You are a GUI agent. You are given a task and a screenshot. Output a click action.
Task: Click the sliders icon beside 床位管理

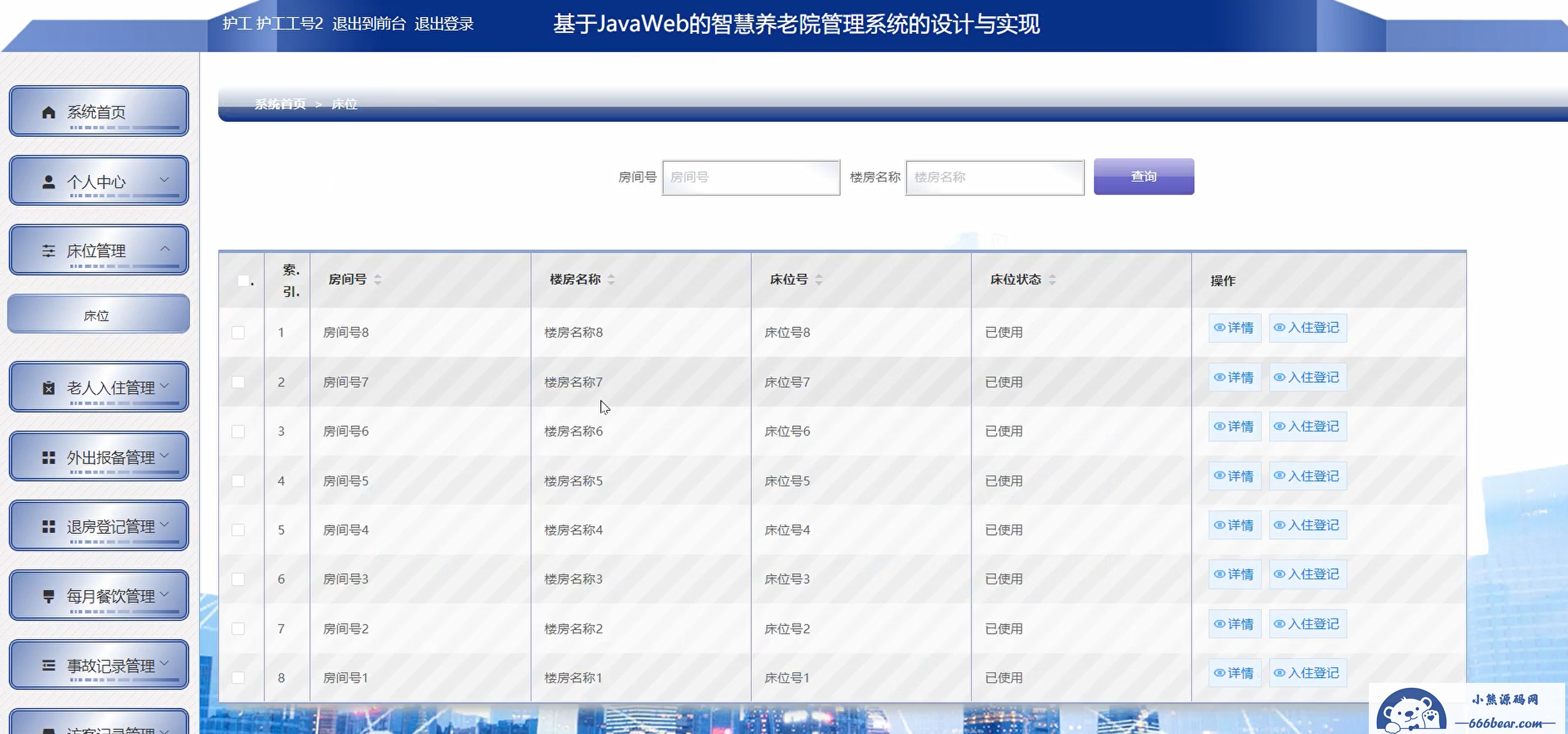49,251
